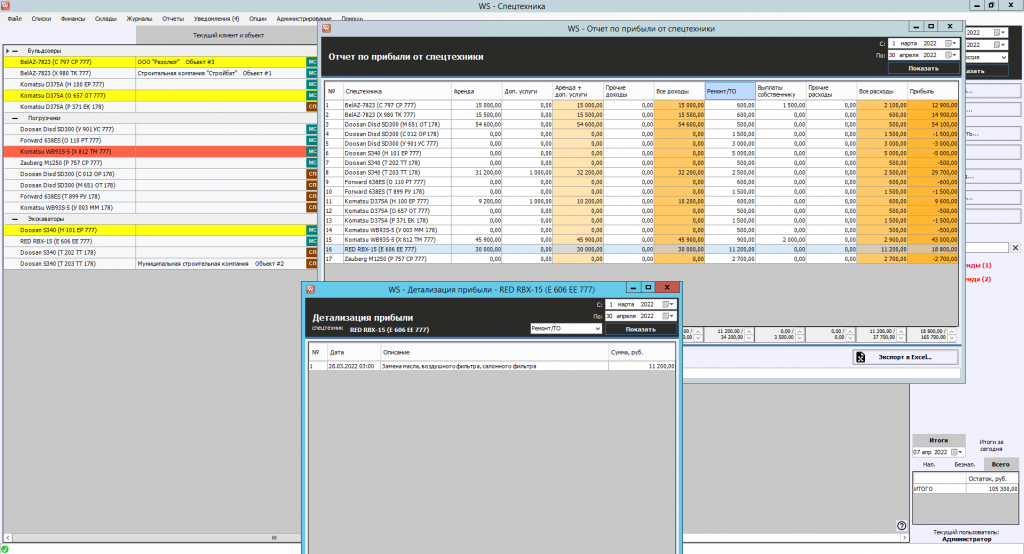Select Forward 638ES (O 110 PT 777) in main list
The height and width of the screenshot is (554, 1024).
[155, 140]
